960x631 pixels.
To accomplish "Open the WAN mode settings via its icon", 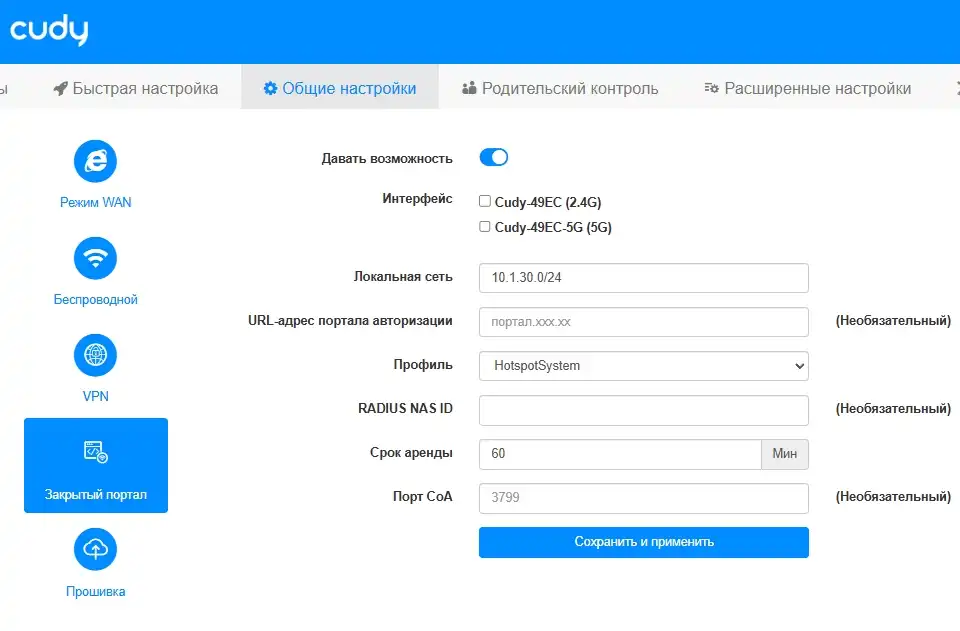I will (x=95, y=160).
